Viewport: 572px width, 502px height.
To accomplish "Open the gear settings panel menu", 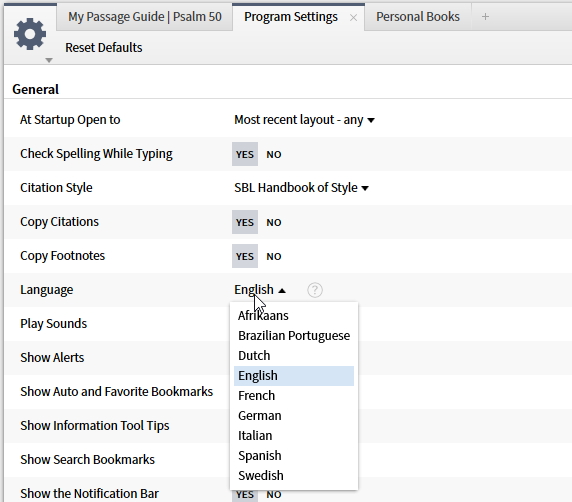I will pyautogui.click(x=30, y=34).
